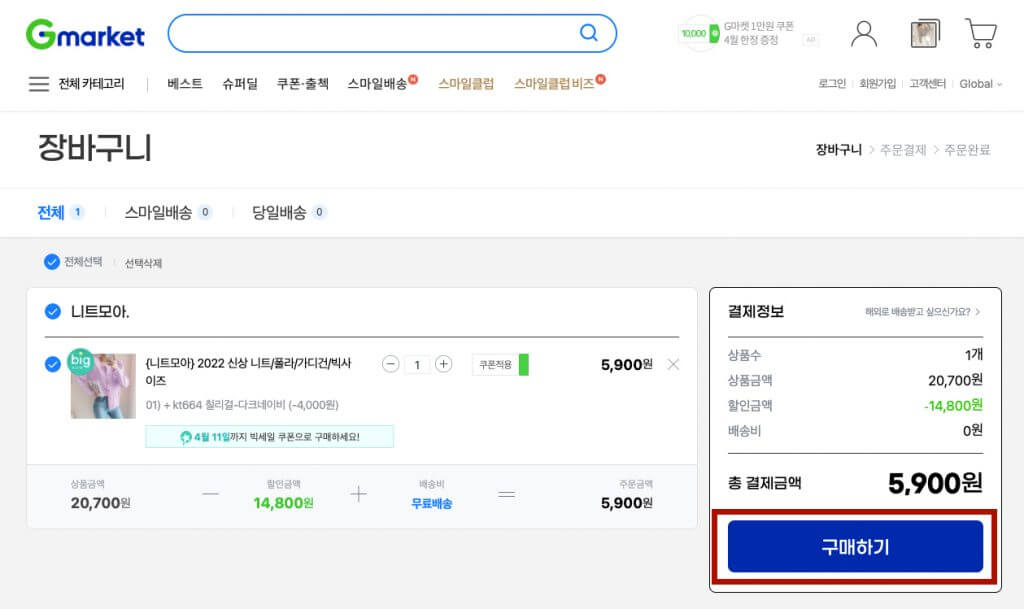Open the shopping cart icon in header
The height and width of the screenshot is (609, 1024).
[x=980, y=34]
